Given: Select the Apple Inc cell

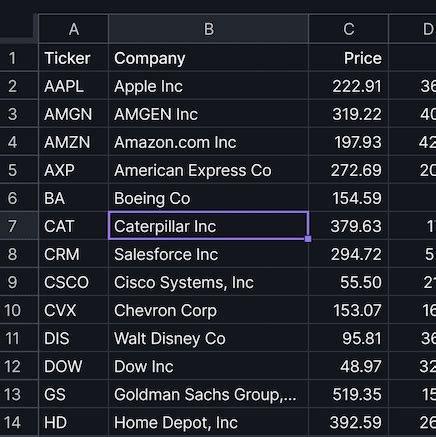Looking at the screenshot, I should 208,86.
